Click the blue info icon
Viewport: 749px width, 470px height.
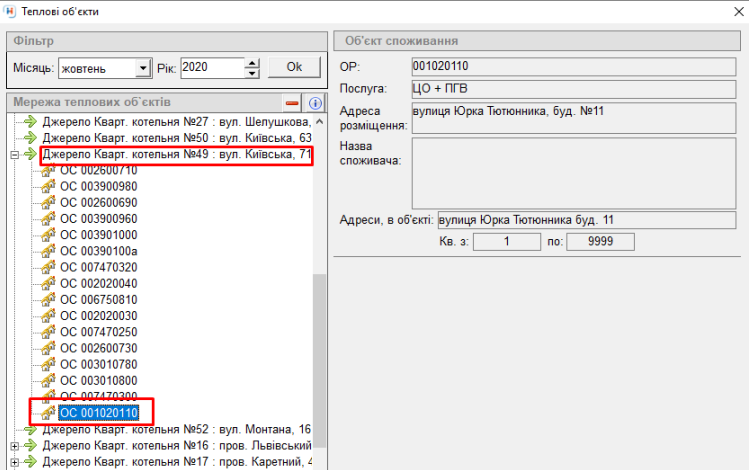point(314,103)
